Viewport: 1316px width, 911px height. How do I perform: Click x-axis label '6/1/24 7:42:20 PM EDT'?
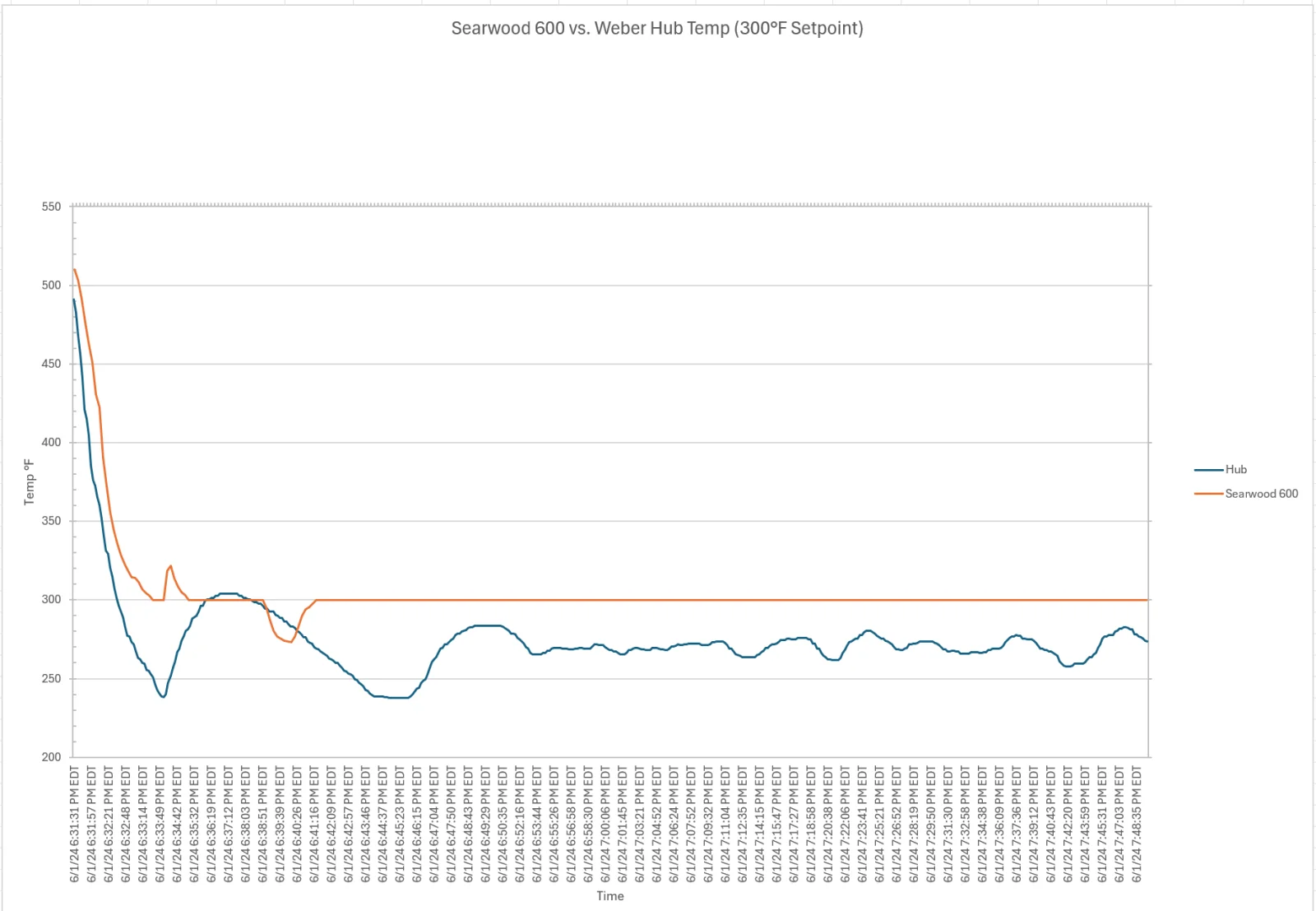1068,825
